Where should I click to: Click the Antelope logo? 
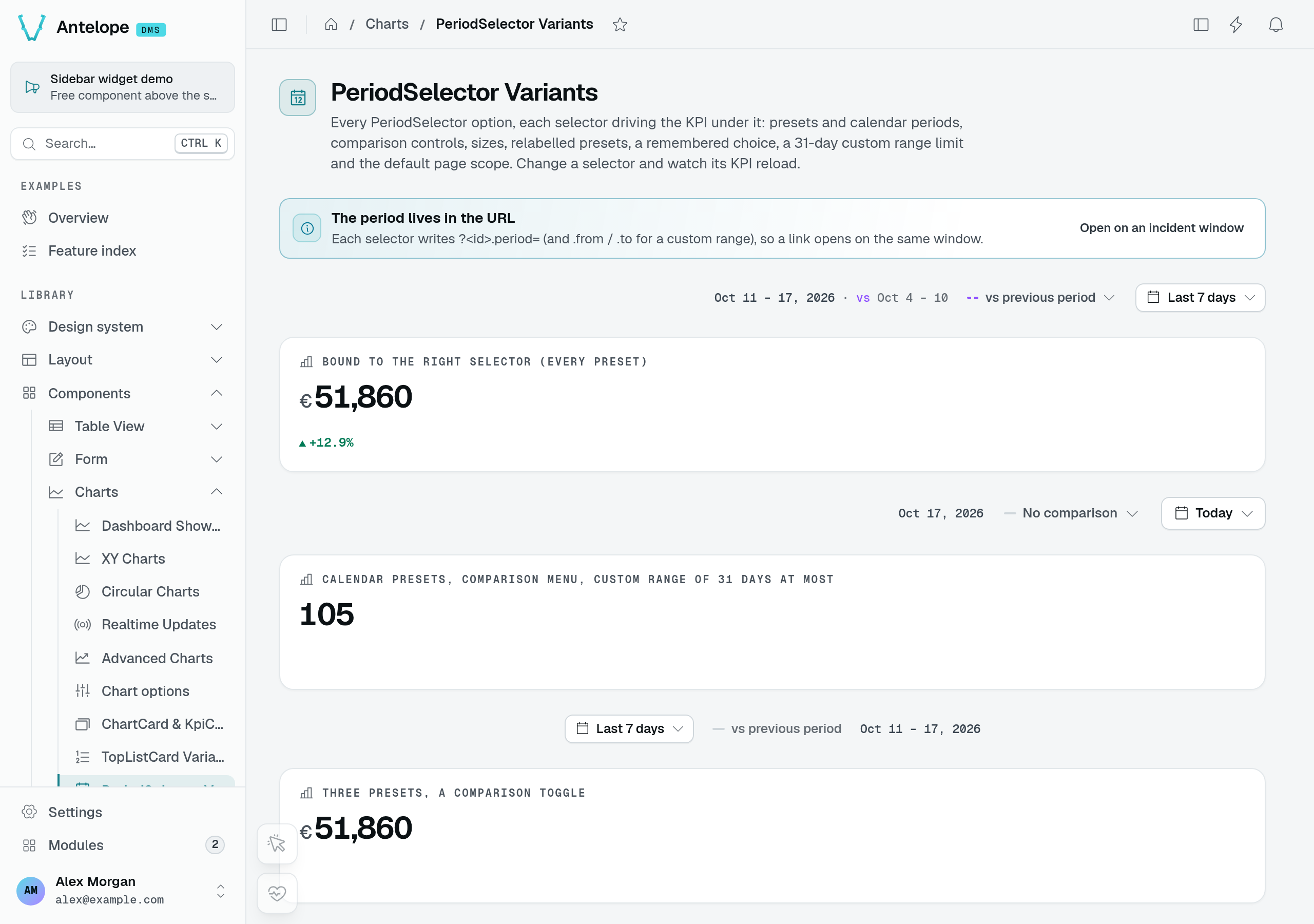[x=32, y=28]
